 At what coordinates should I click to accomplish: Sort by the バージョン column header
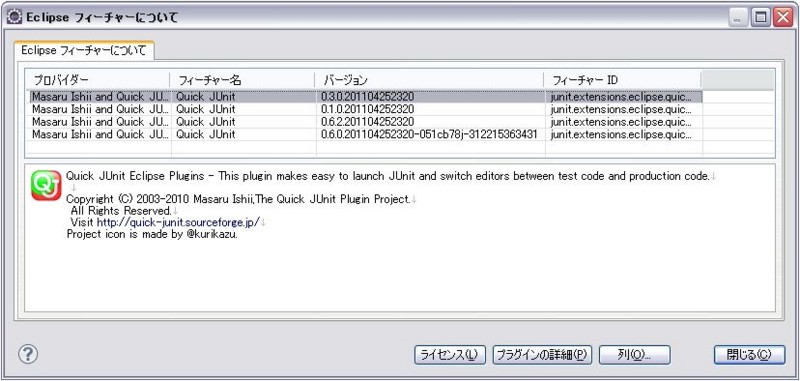(429, 80)
